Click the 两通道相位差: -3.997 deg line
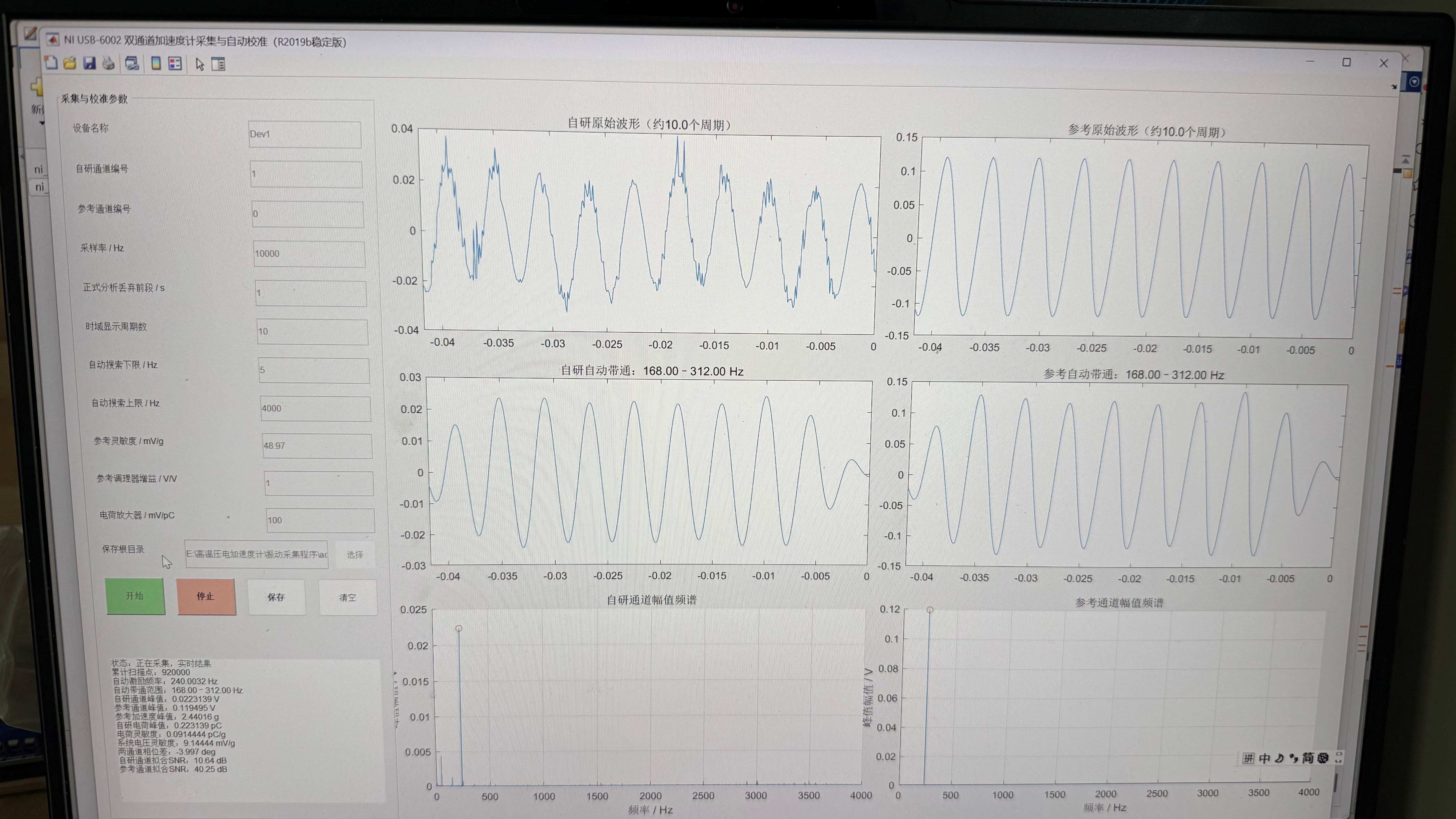The height and width of the screenshot is (819, 1456). [167, 752]
